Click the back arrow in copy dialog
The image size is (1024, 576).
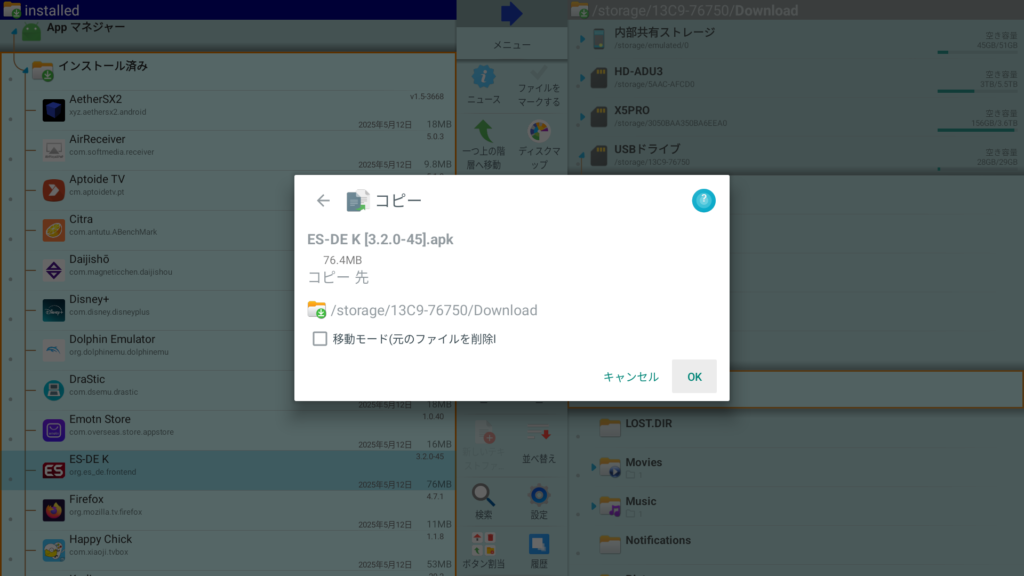[323, 201]
